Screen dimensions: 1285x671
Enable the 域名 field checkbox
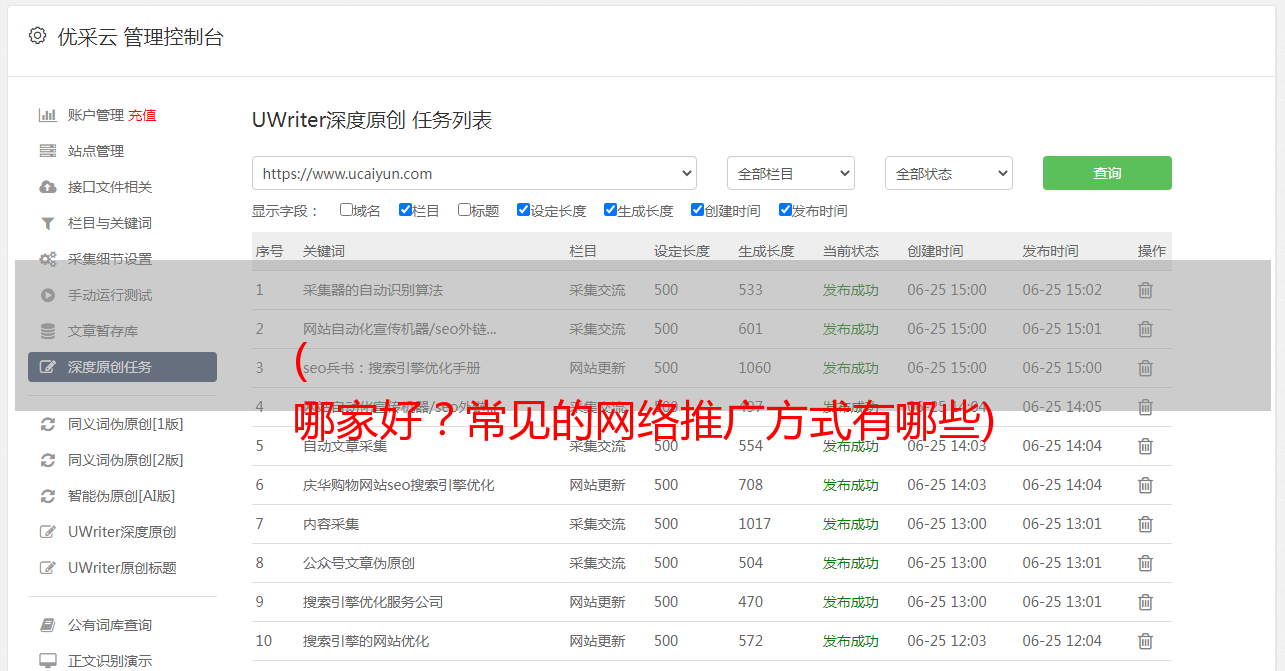click(x=346, y=210)
